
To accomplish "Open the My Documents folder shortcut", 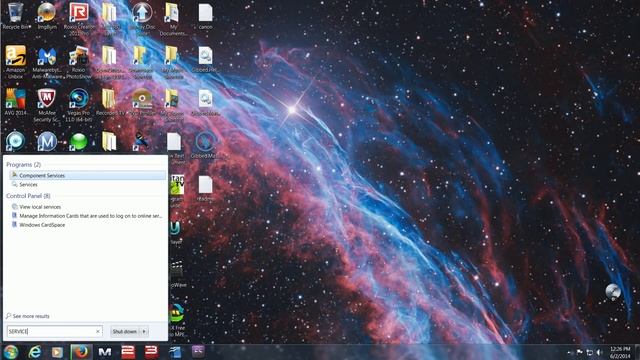I will (x=173, y=18).
